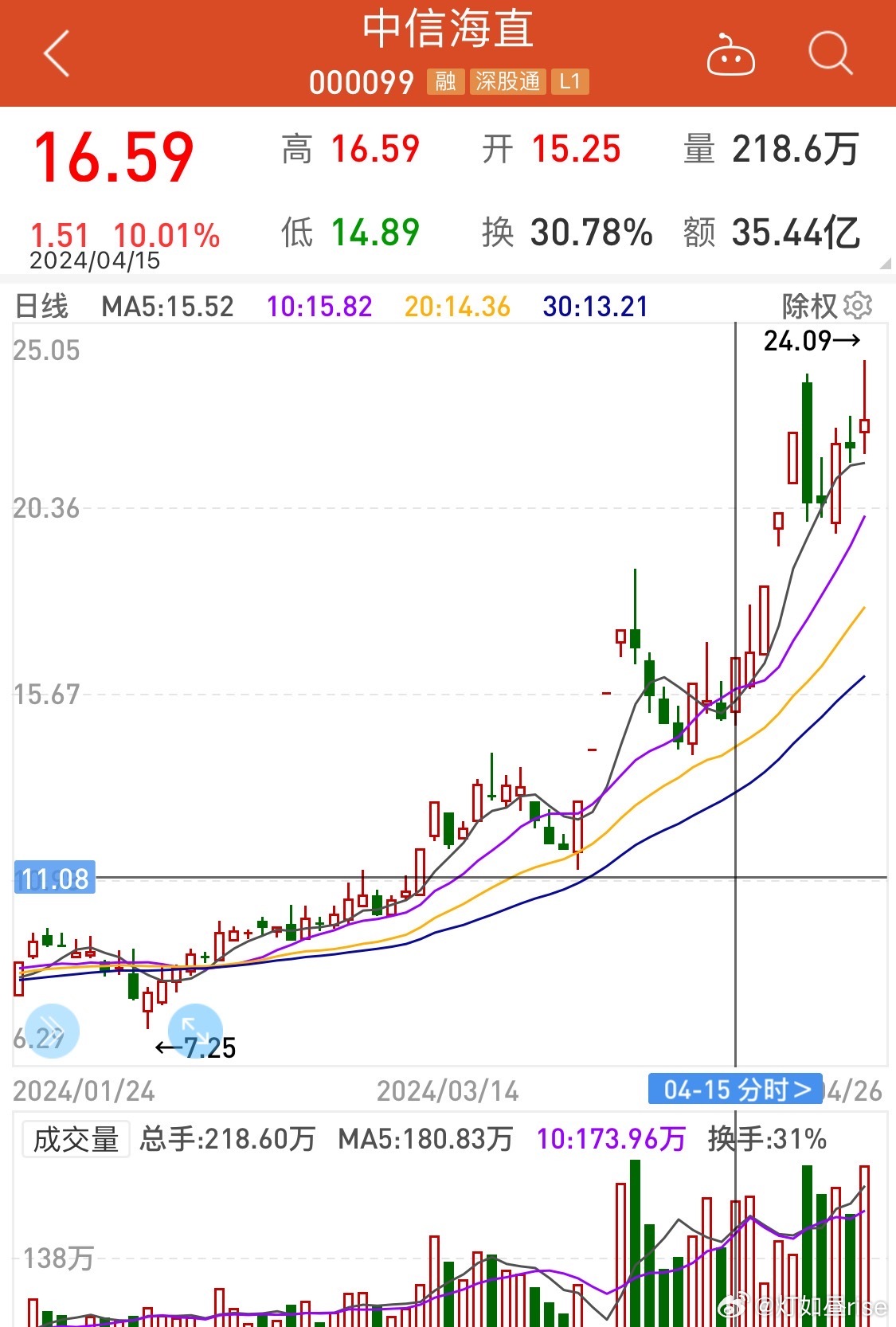Tap the 低 14.89 low price
The width and height of the screenshot is (896, 1327).
coord(350,233)
